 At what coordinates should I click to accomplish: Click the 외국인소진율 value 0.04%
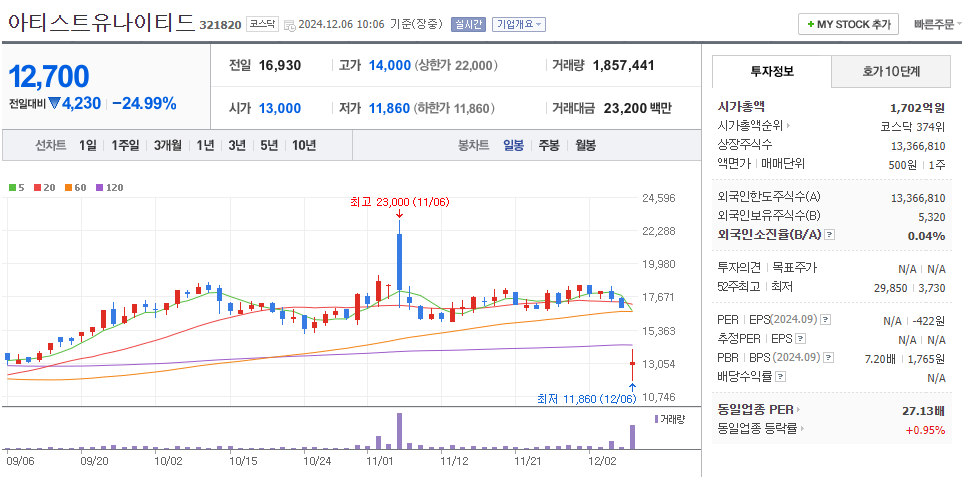926,236
